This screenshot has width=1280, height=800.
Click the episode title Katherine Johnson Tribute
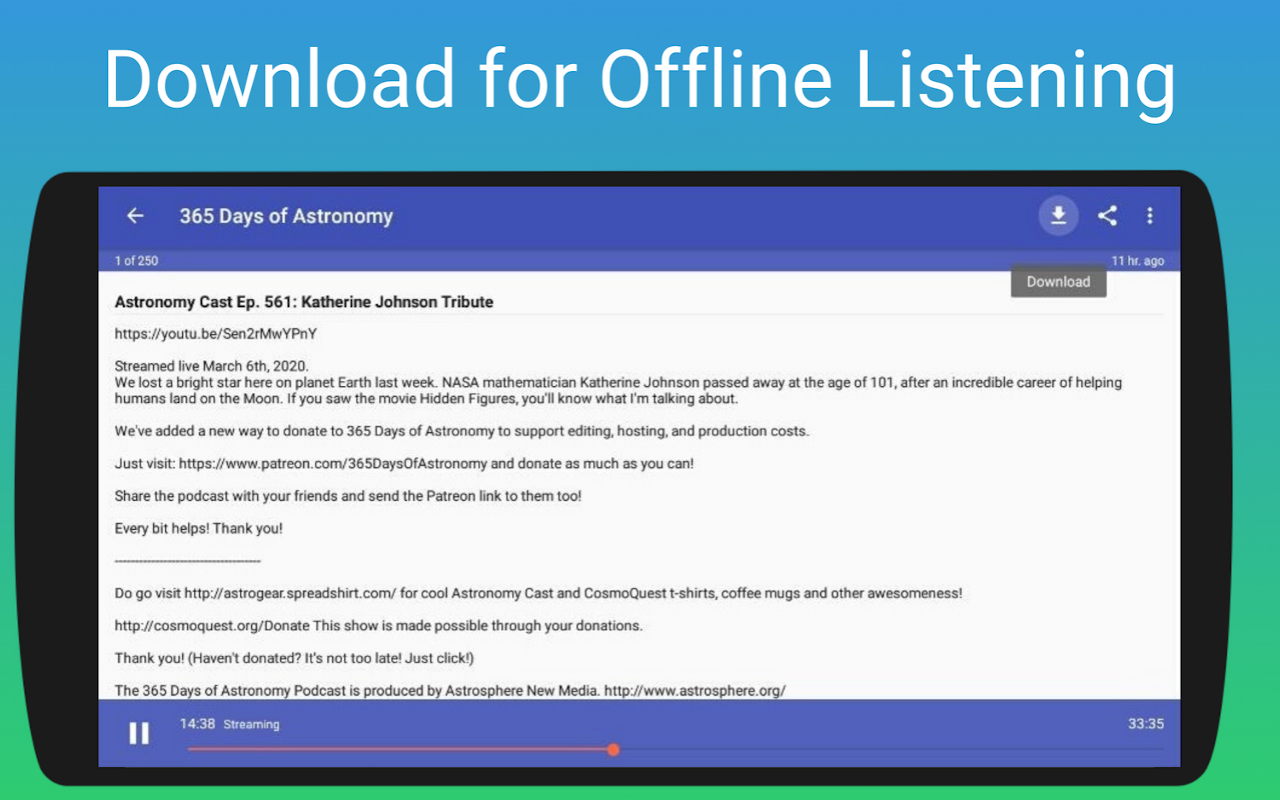[x=304, y=302]
